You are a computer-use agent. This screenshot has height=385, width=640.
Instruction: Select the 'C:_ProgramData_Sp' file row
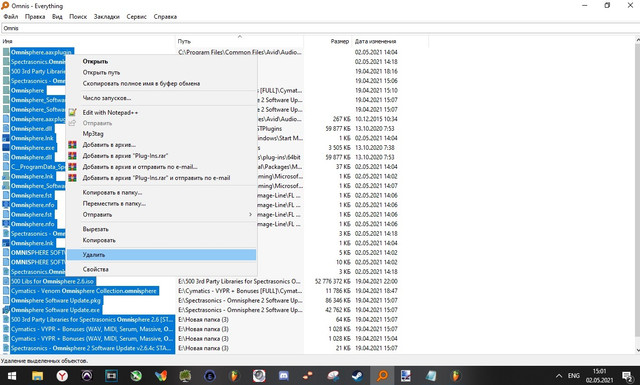coord(37,167)
